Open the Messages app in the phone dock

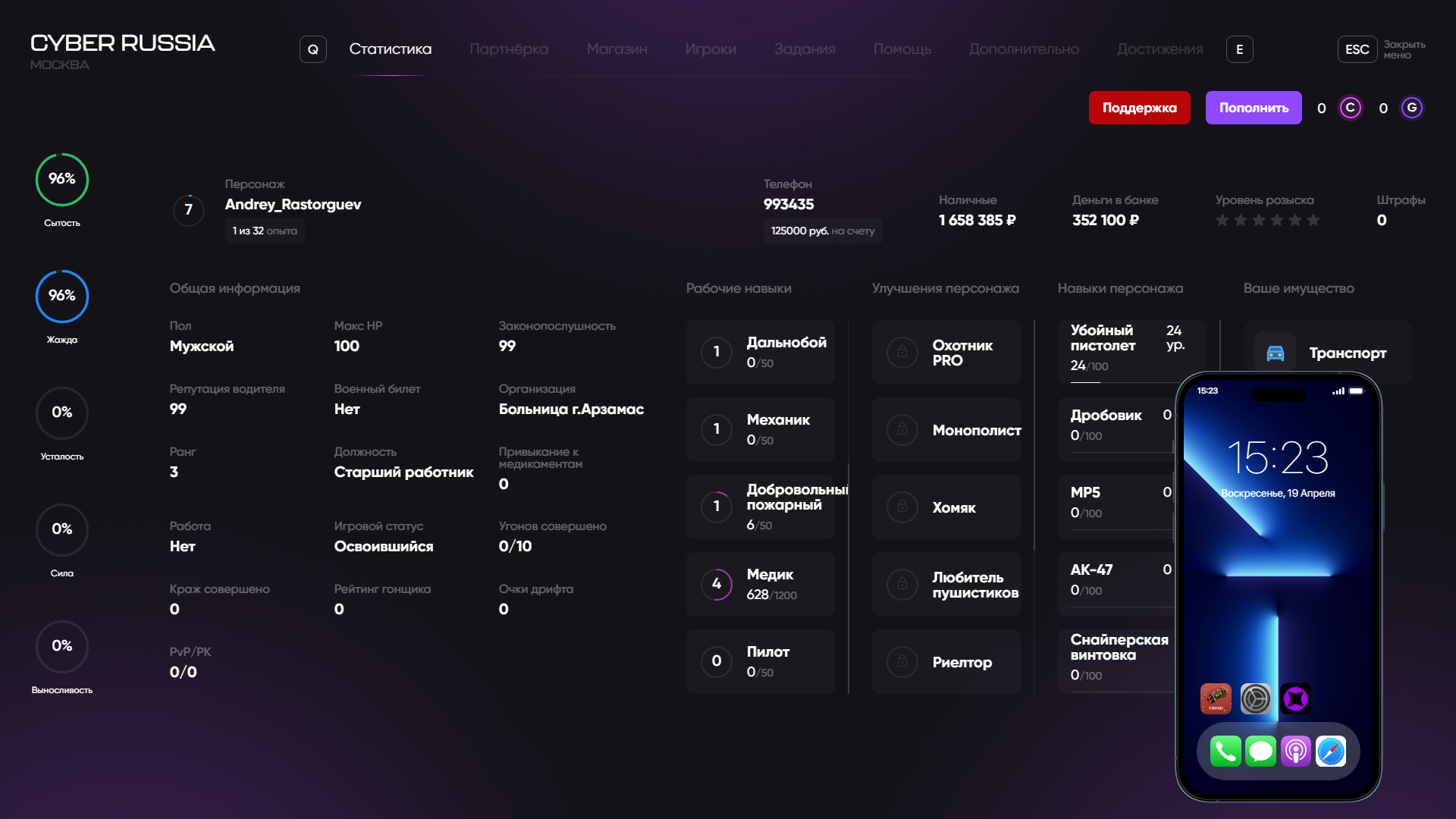1260,752
